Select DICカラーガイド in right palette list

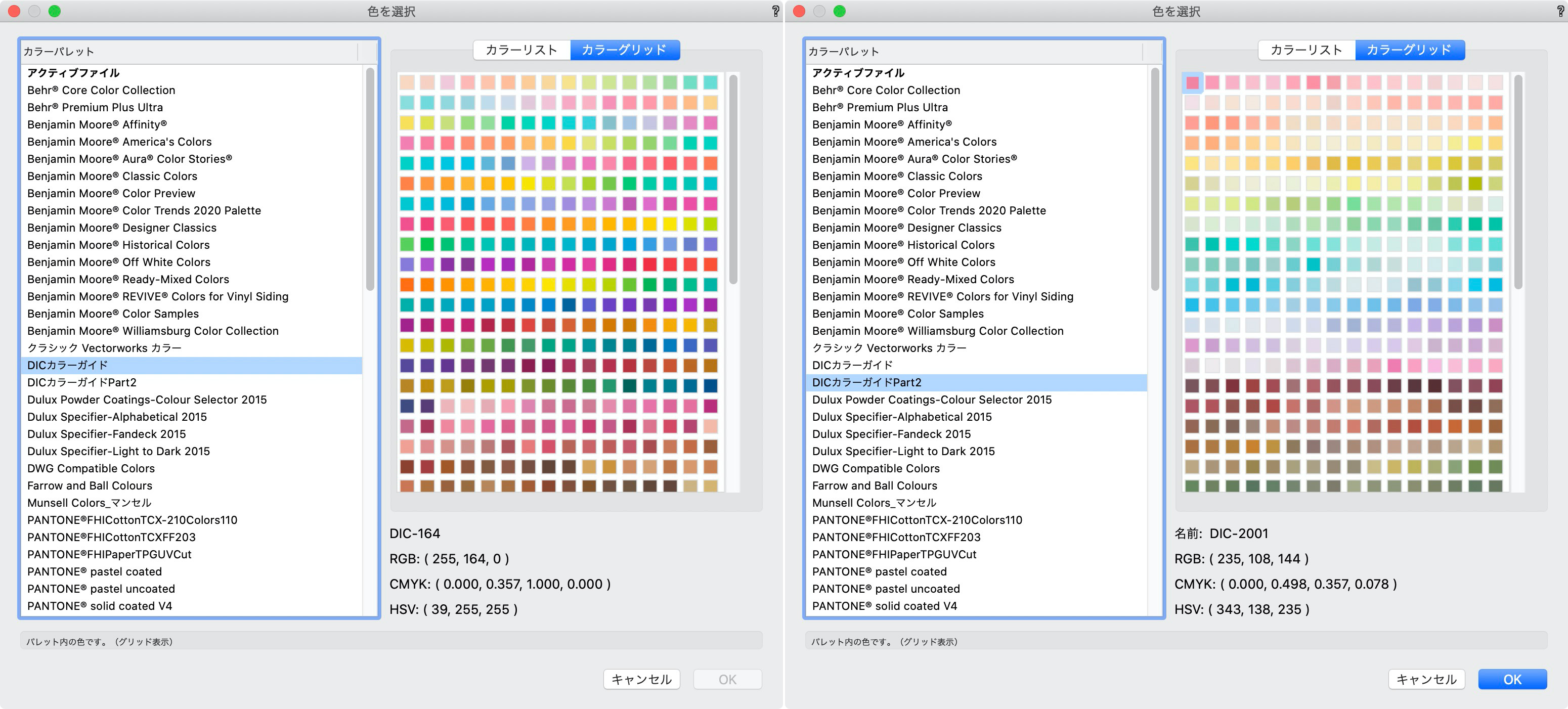[852, 365]
